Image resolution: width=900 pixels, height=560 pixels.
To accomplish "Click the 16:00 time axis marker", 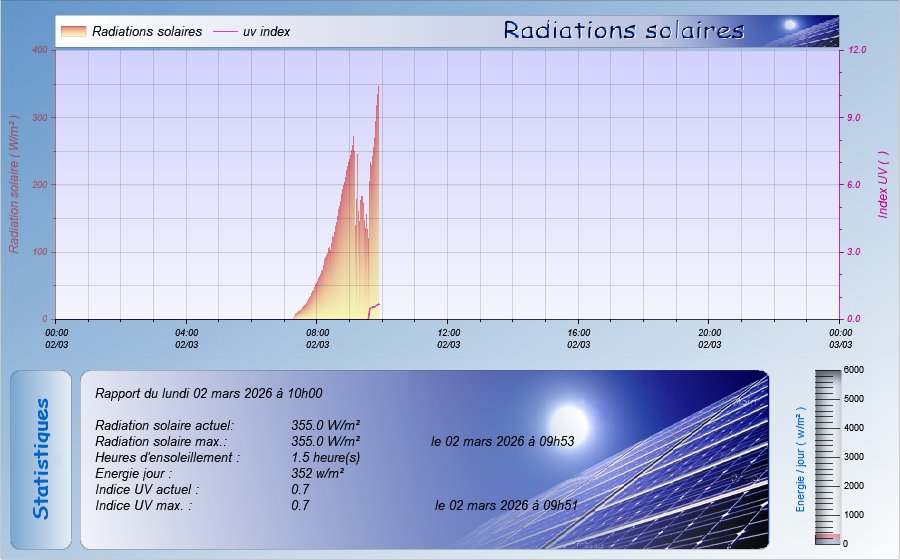I will (x=578, y=337).
